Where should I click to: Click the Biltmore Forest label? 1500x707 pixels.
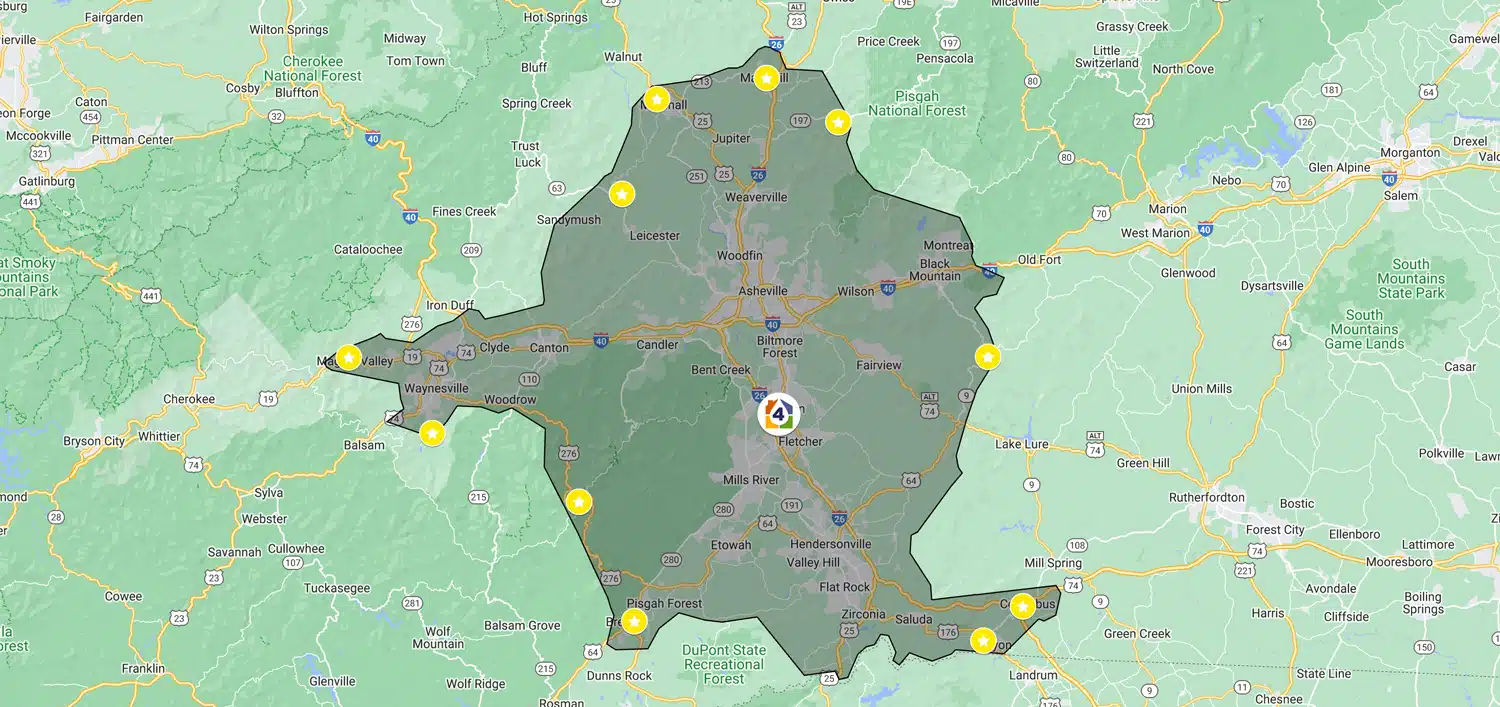[x=780, y=346]
